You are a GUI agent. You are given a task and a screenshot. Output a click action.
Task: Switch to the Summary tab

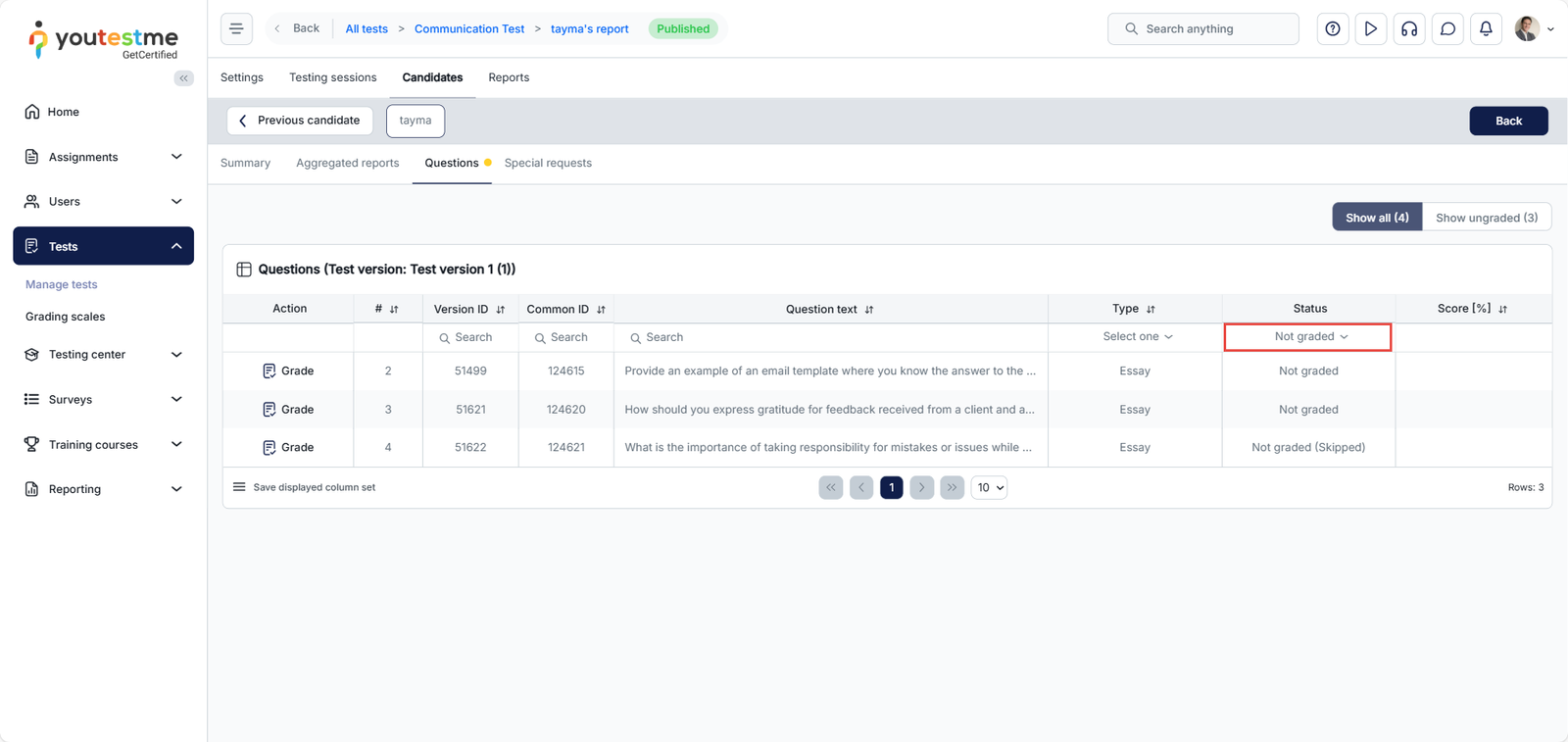pos(245,163)
